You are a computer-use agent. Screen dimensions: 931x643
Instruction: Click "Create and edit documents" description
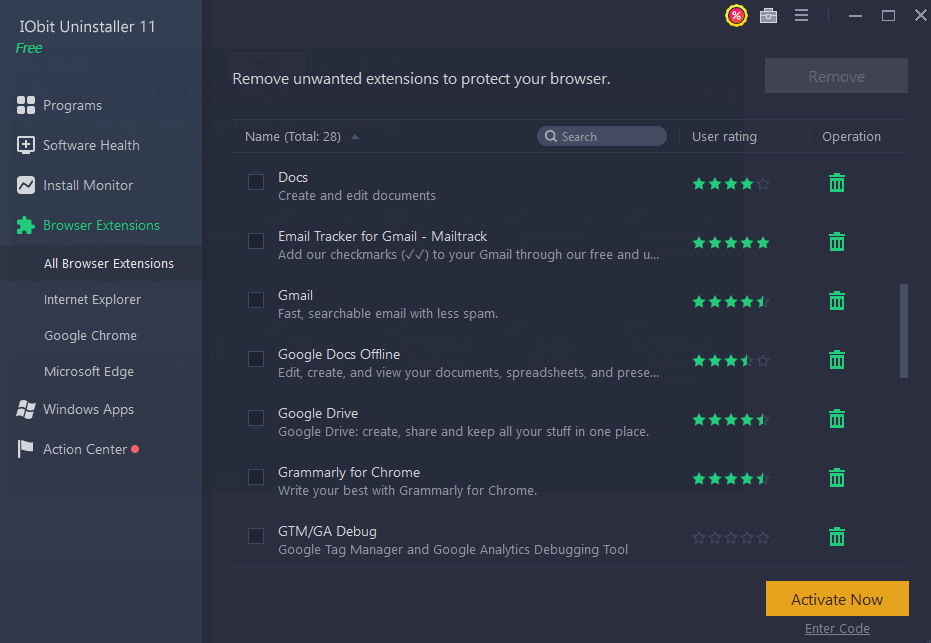(356, 195)
